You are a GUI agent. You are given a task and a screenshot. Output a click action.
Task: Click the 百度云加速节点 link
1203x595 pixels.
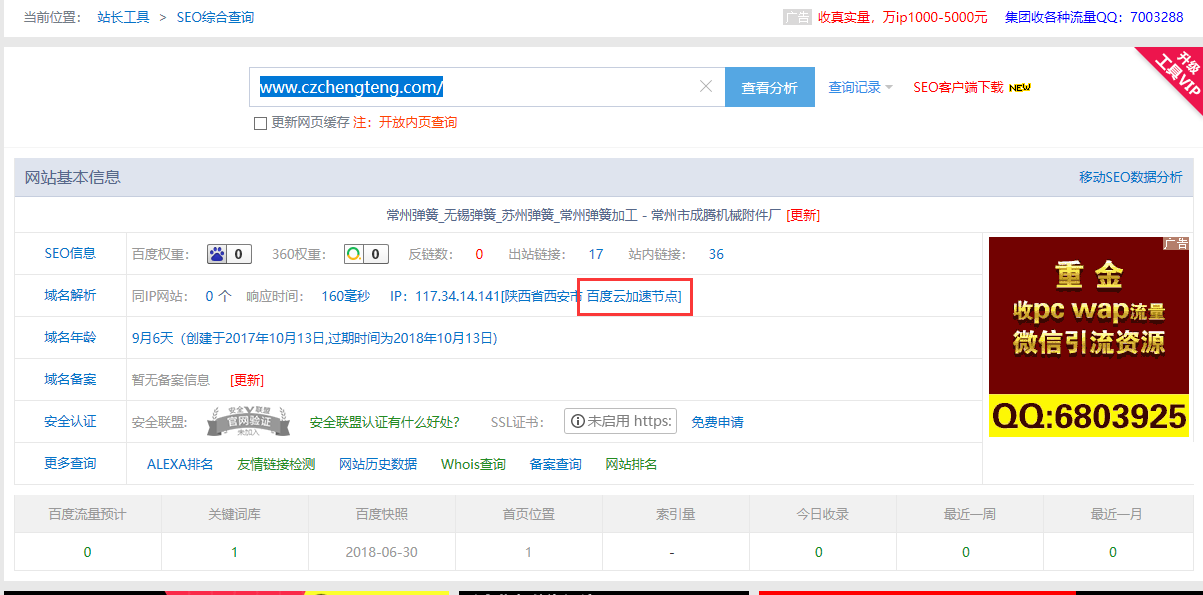pyautogui.click(x=634, y=296)
